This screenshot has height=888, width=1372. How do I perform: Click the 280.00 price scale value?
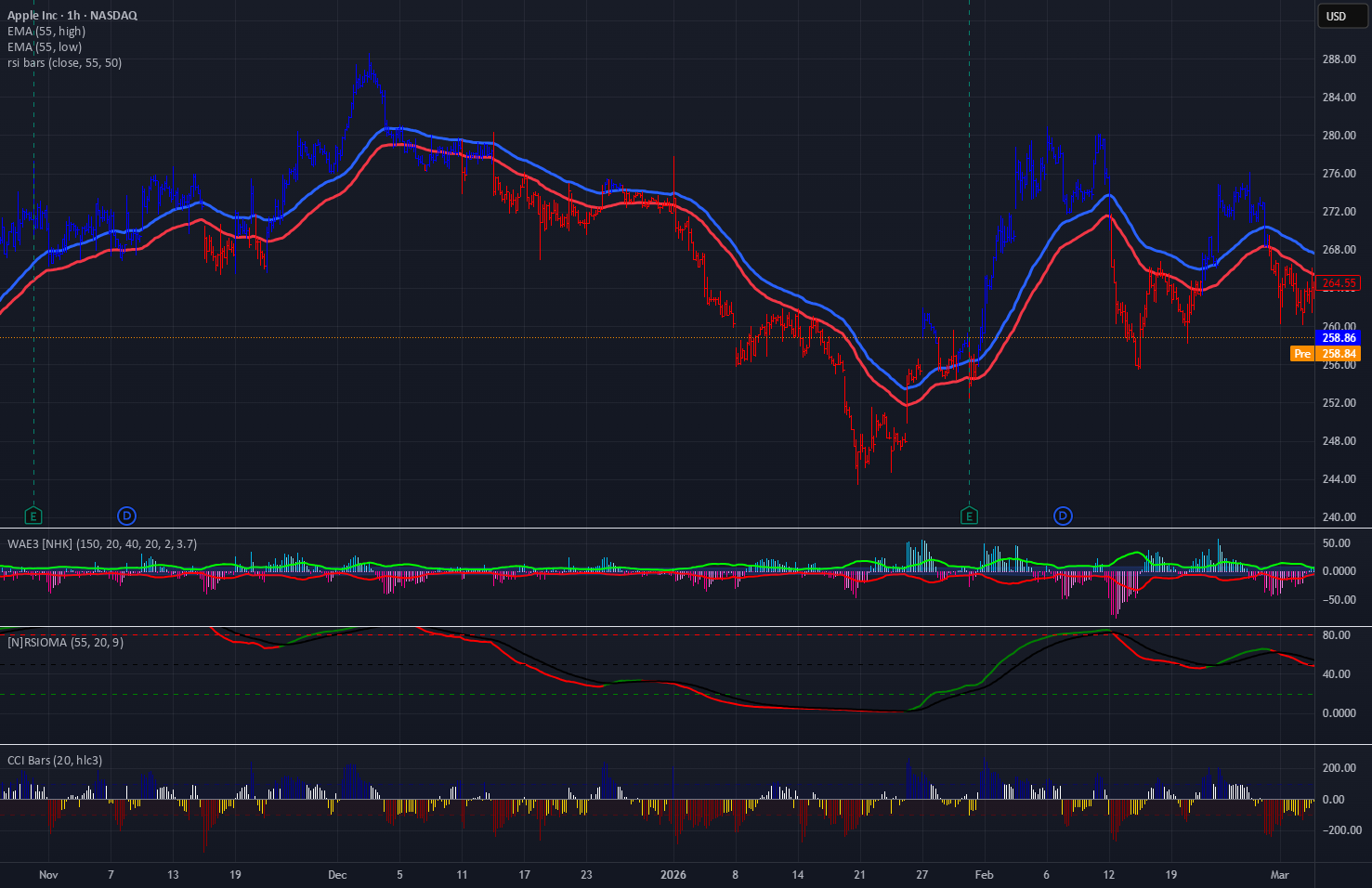tap(1339, 136)
